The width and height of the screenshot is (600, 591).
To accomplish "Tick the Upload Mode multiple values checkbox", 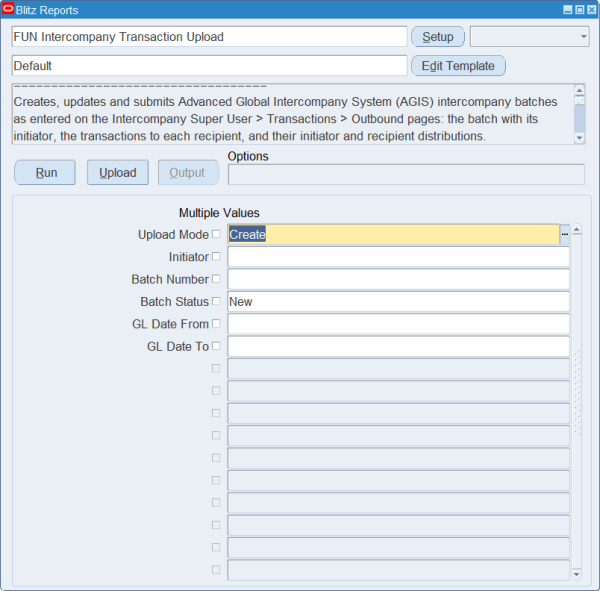I will click(x=216, y=234).
